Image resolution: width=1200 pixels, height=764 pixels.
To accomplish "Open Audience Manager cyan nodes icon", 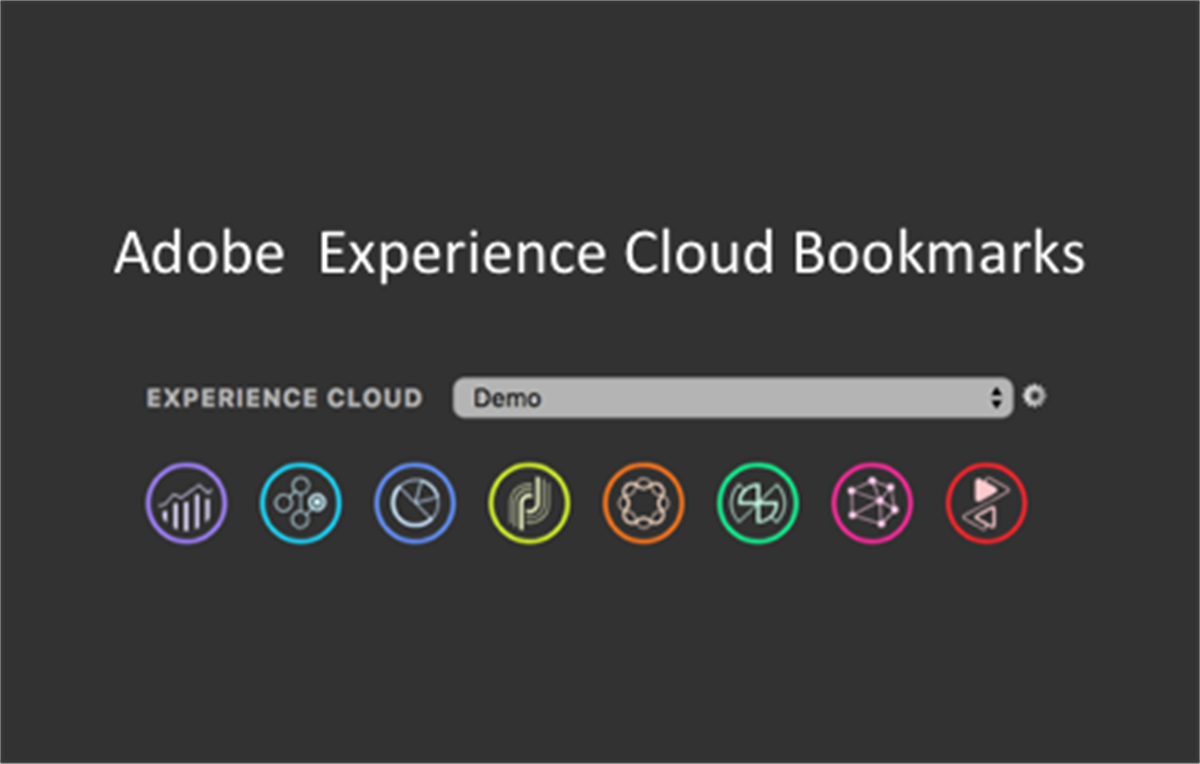I will tap(300, 503).
